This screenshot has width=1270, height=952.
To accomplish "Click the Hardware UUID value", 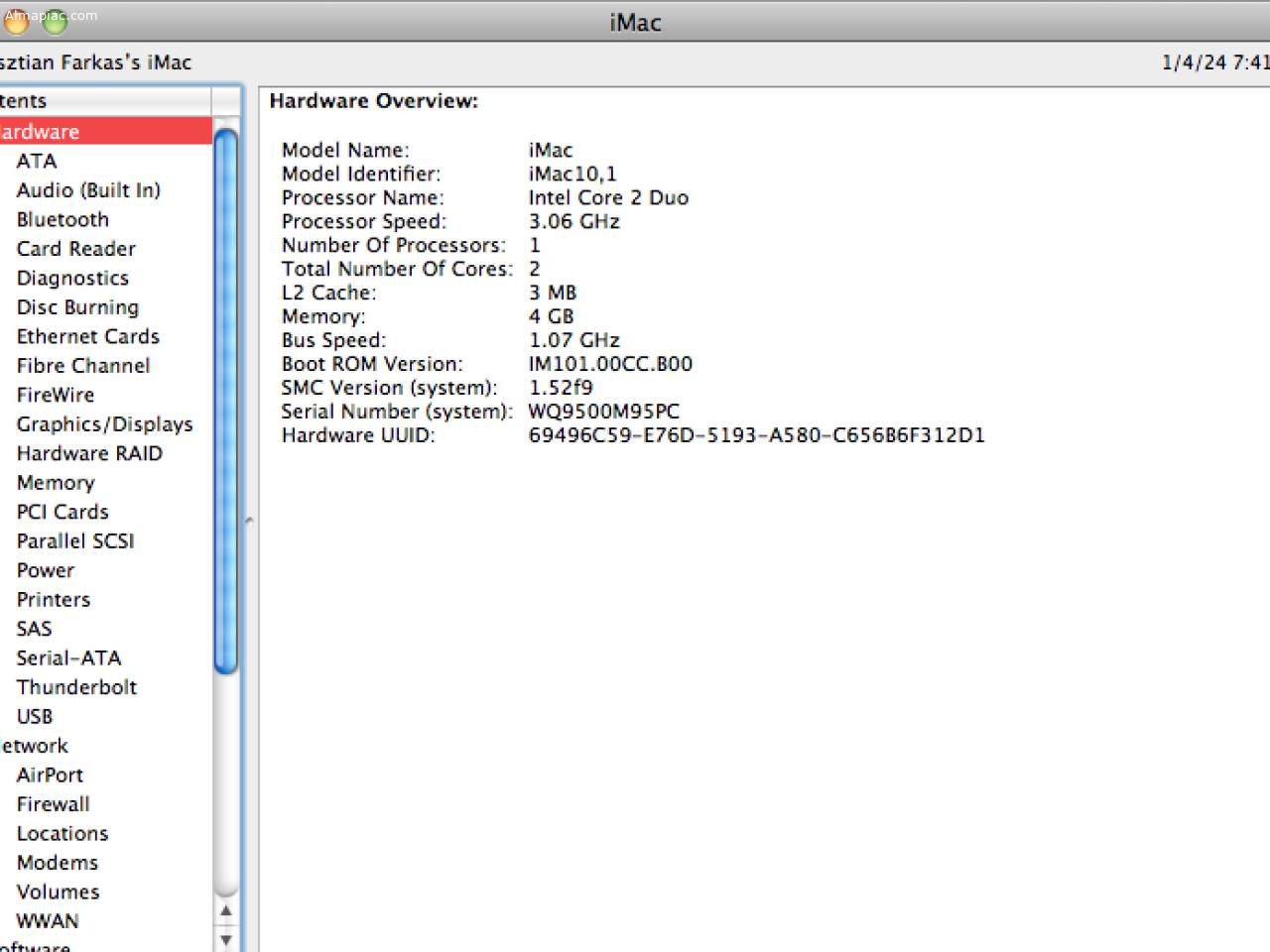I will coord(757,436).
